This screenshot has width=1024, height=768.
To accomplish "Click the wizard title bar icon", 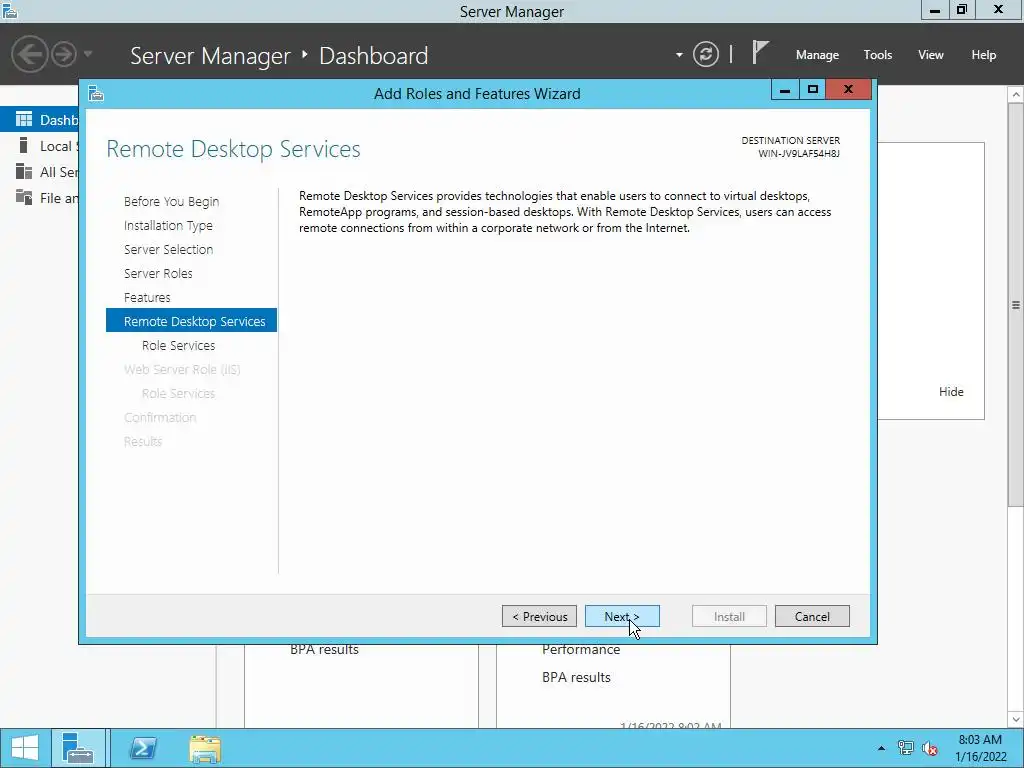I will 96,94.
